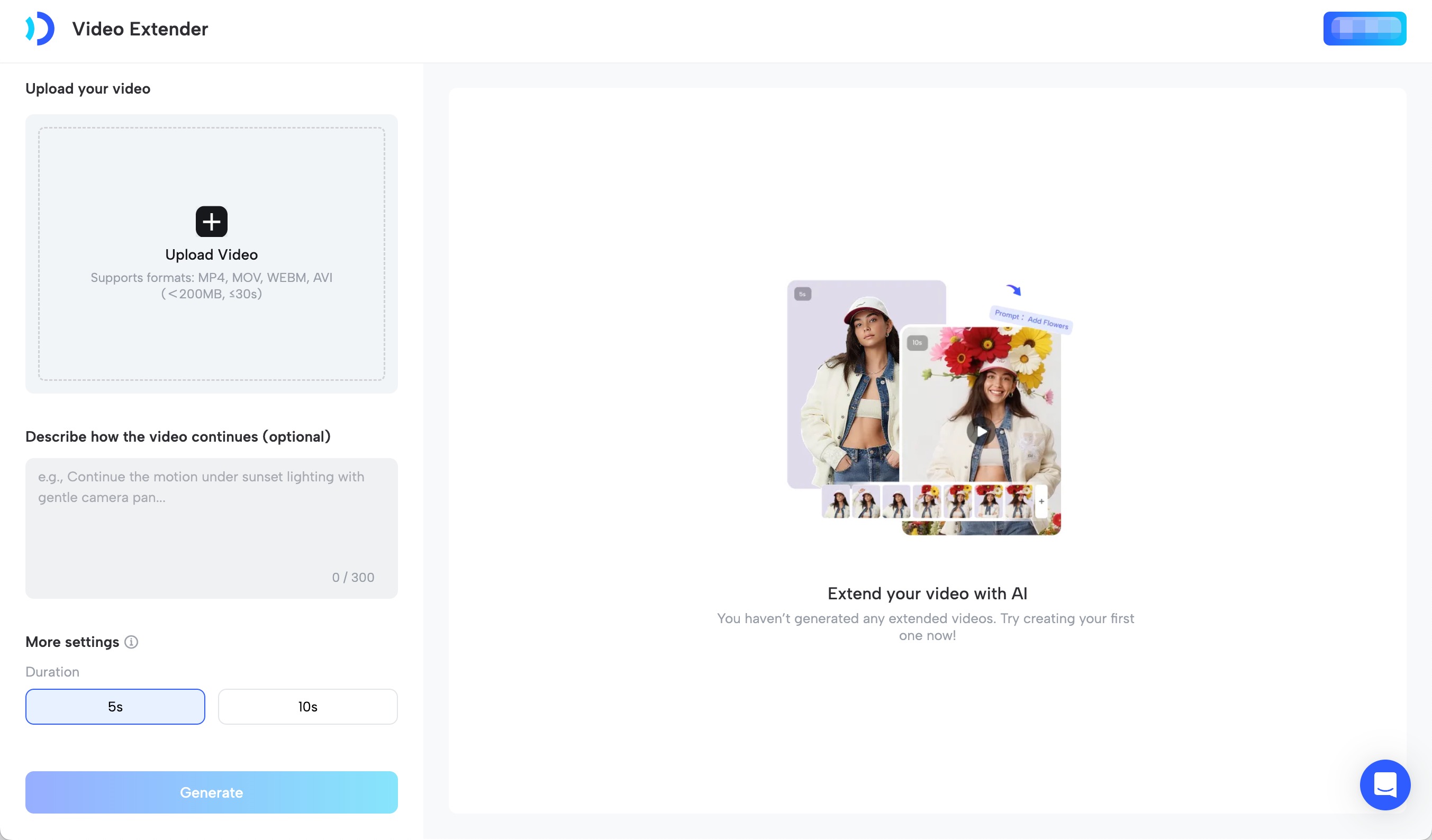Click the Upload Video label
The height and width of the screenshot is (840, 1432).
pyautogui.click(x=211, y=254)
